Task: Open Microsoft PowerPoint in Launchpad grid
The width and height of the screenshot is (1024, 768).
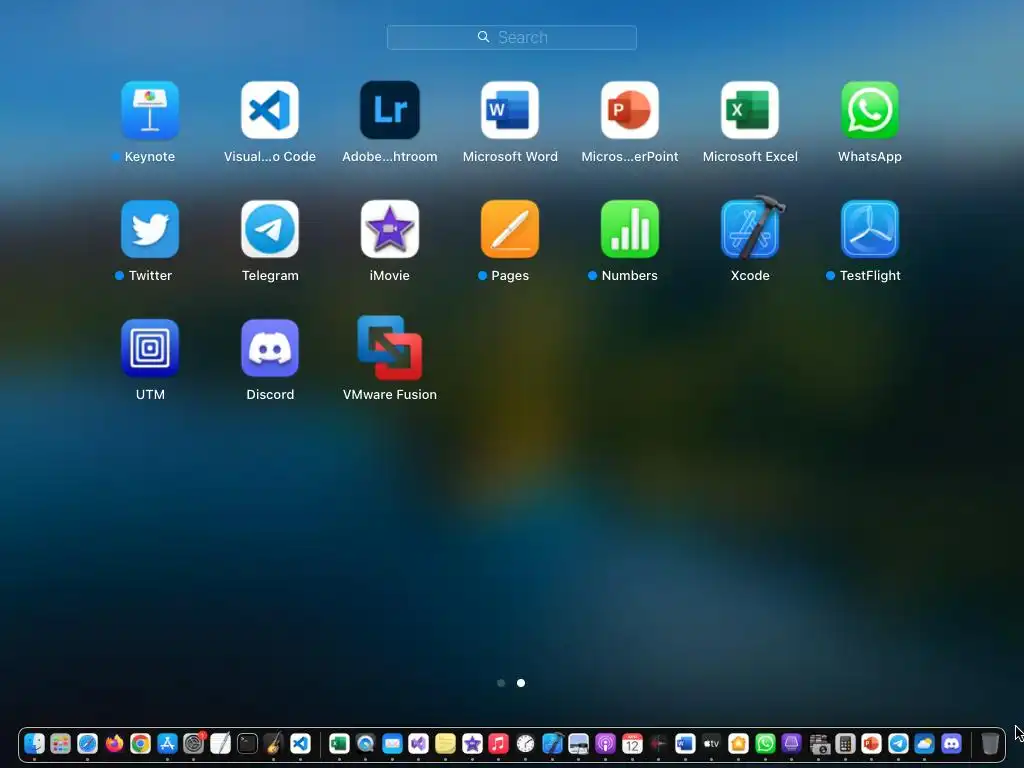Action: 630,110
